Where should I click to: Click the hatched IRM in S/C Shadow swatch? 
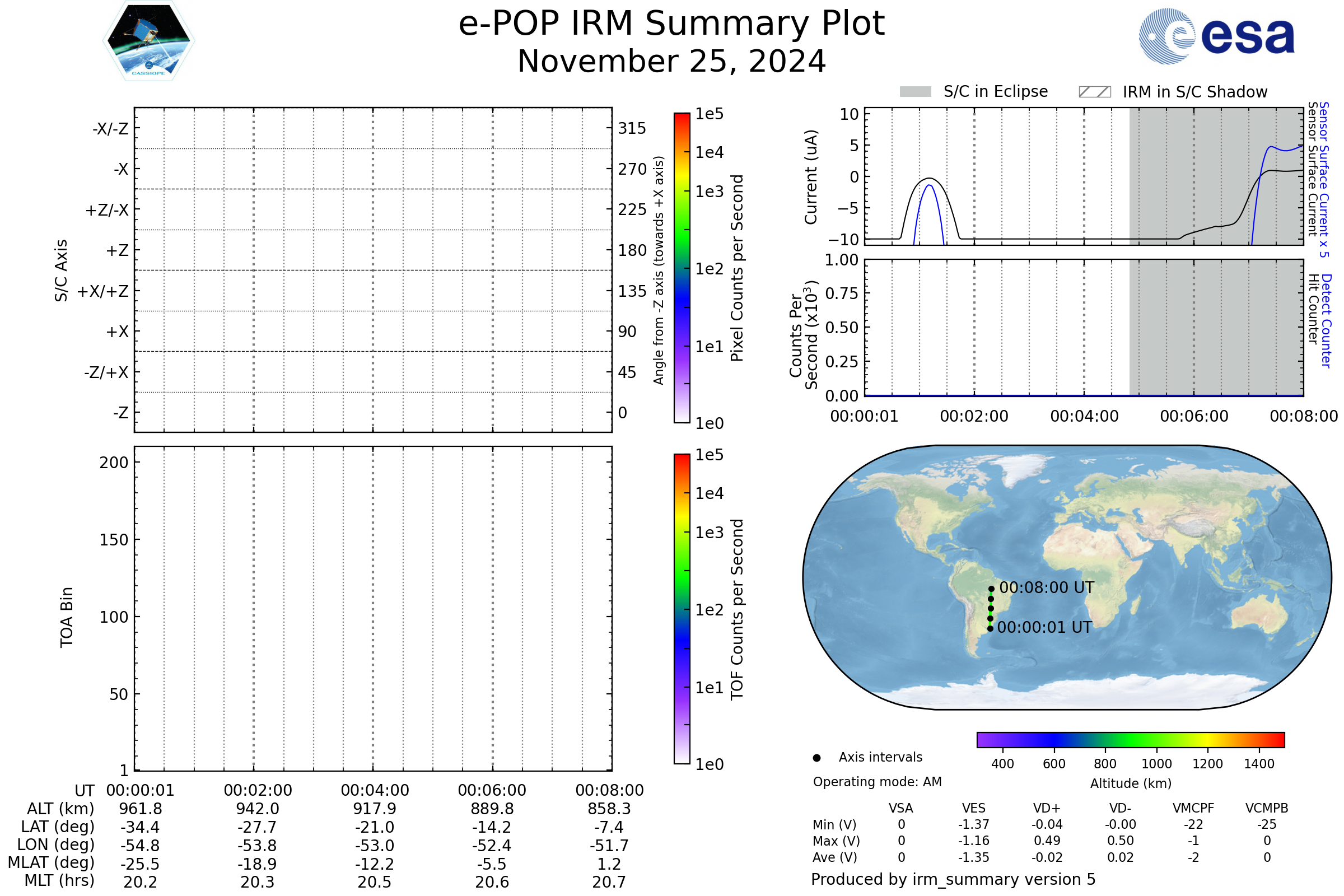pos(1094,92)
